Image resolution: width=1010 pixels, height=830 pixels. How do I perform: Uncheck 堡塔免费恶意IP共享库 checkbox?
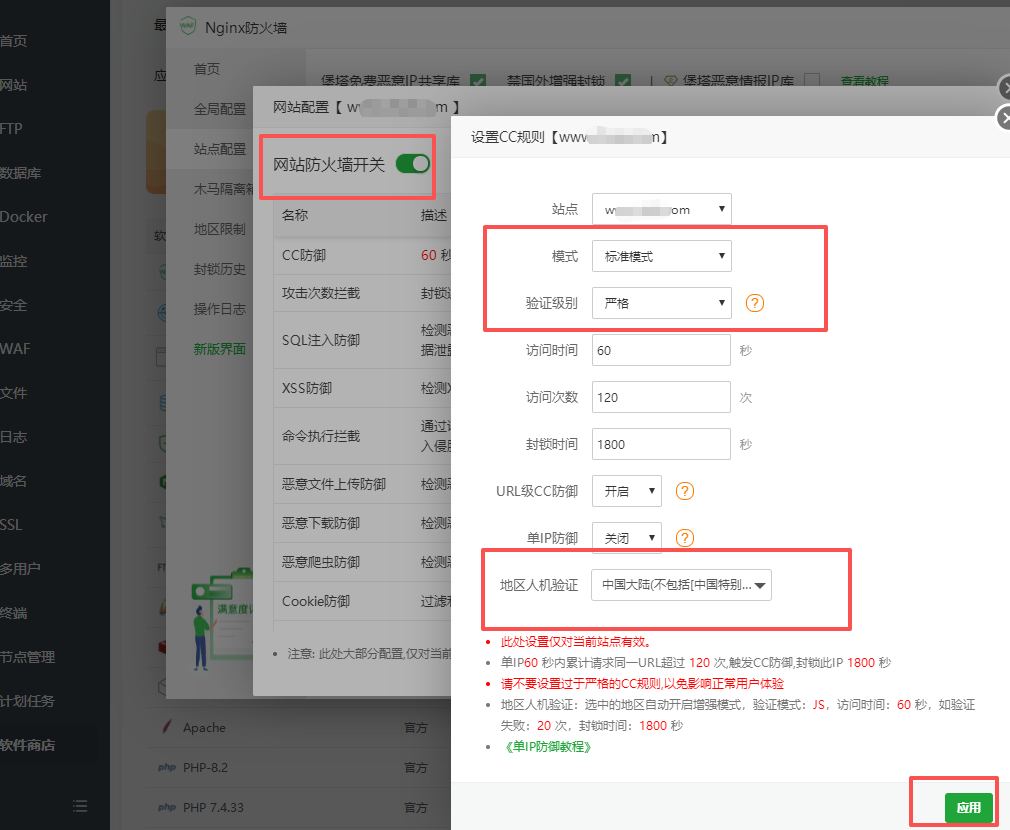(x=478, y=81)
